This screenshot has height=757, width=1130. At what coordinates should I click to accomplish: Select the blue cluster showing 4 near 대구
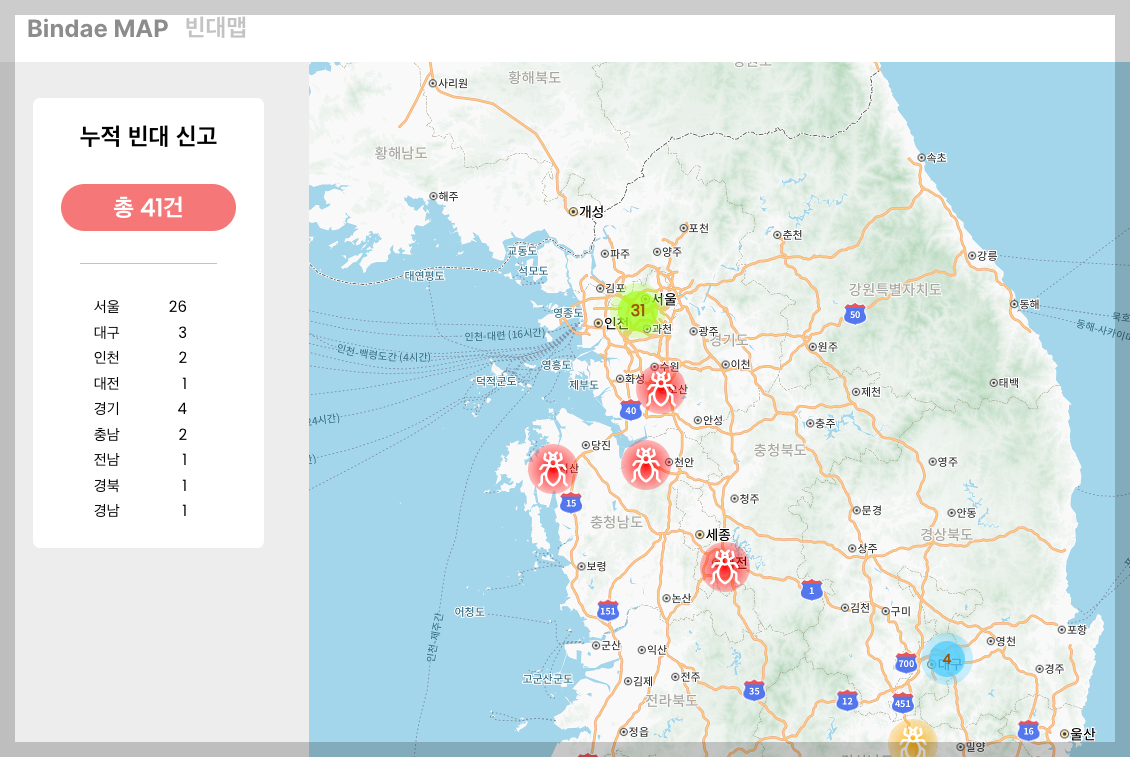[x=946, y=659]
